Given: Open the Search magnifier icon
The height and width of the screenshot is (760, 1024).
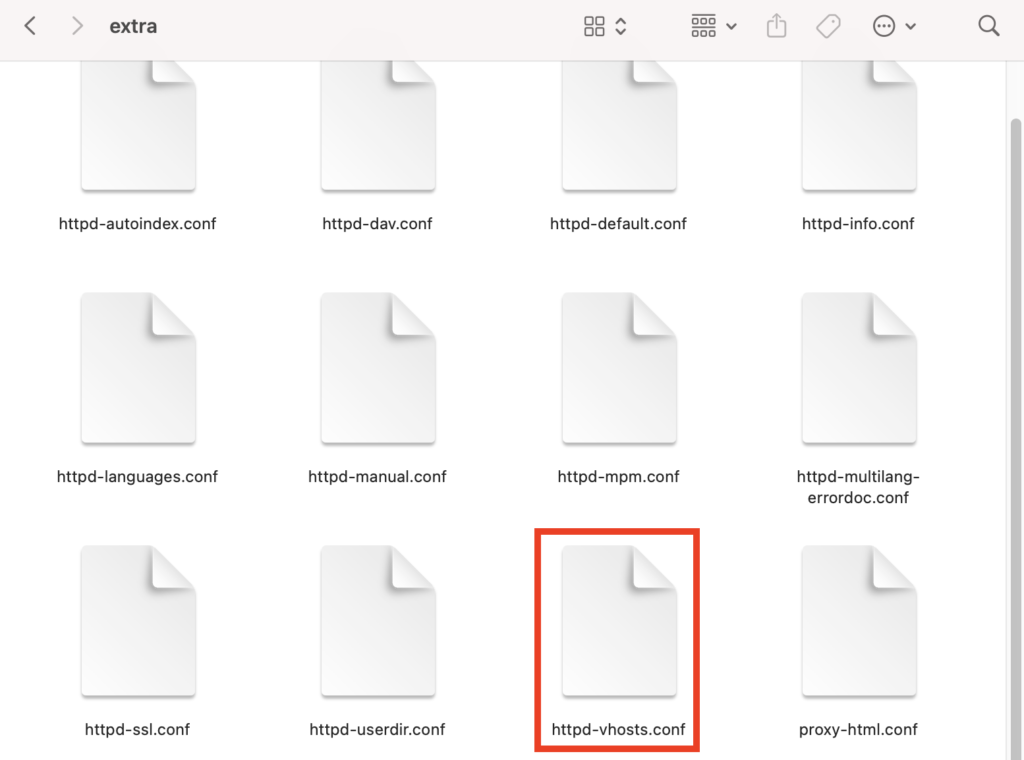Looking at the screenshot, I should point(988,27).
